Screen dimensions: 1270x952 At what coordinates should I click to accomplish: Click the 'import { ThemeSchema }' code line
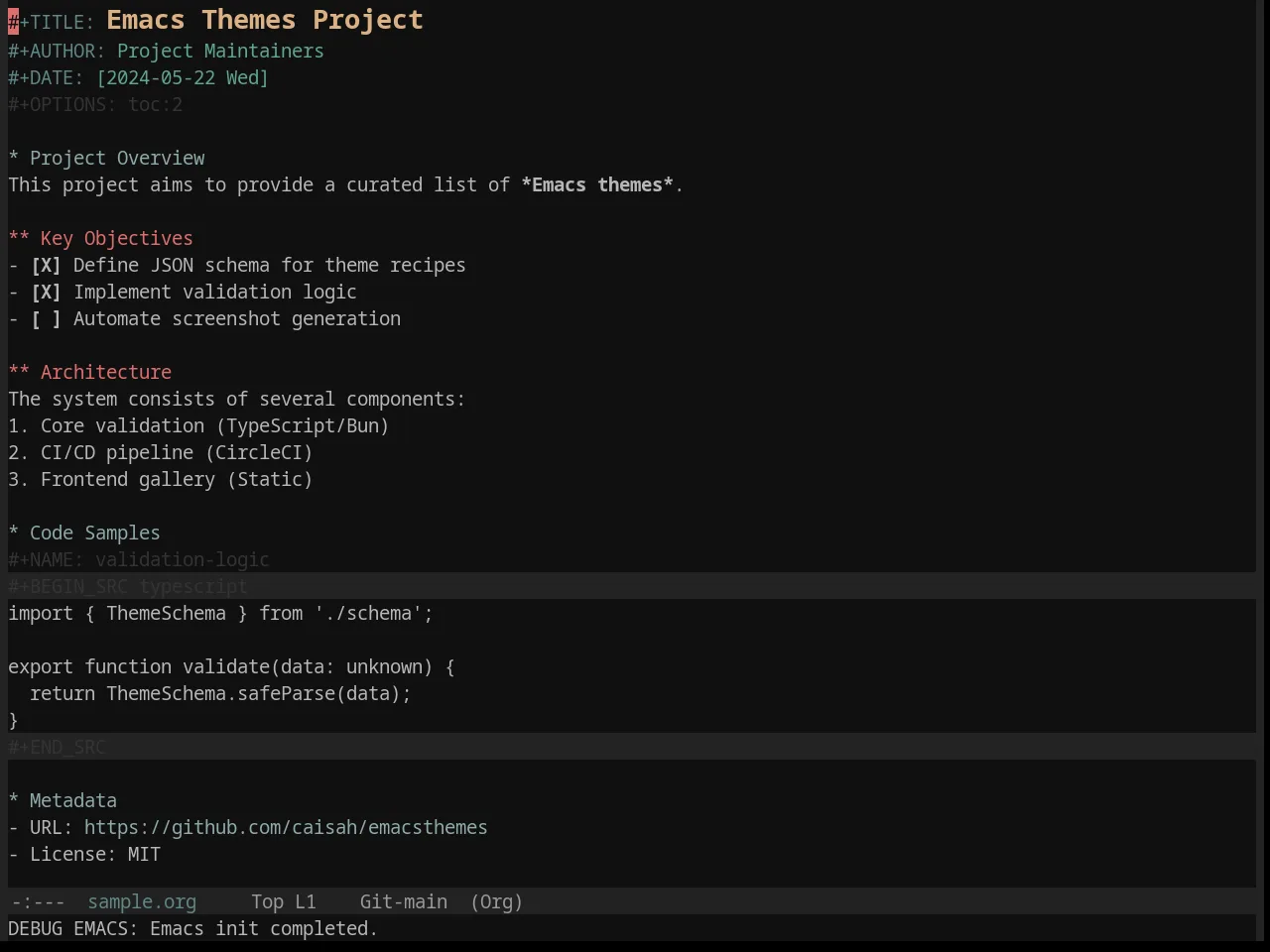tap(220, 614)
